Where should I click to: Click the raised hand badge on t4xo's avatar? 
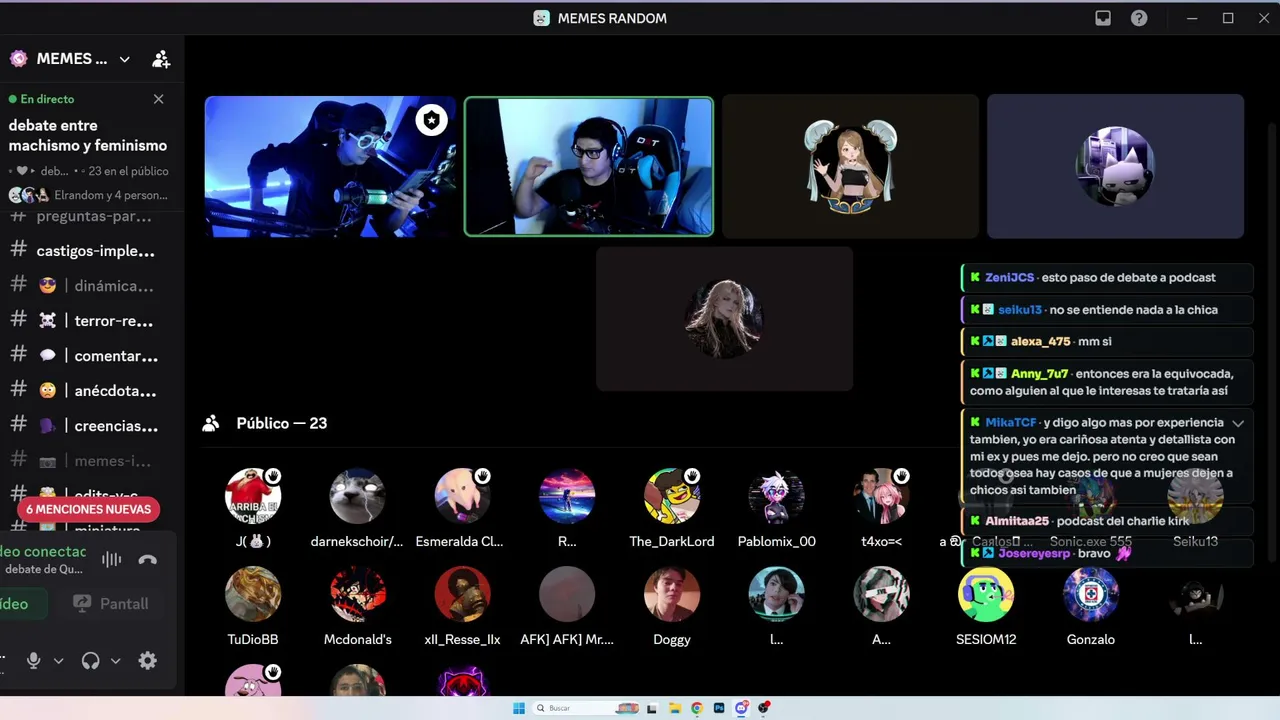pos(901,476)
